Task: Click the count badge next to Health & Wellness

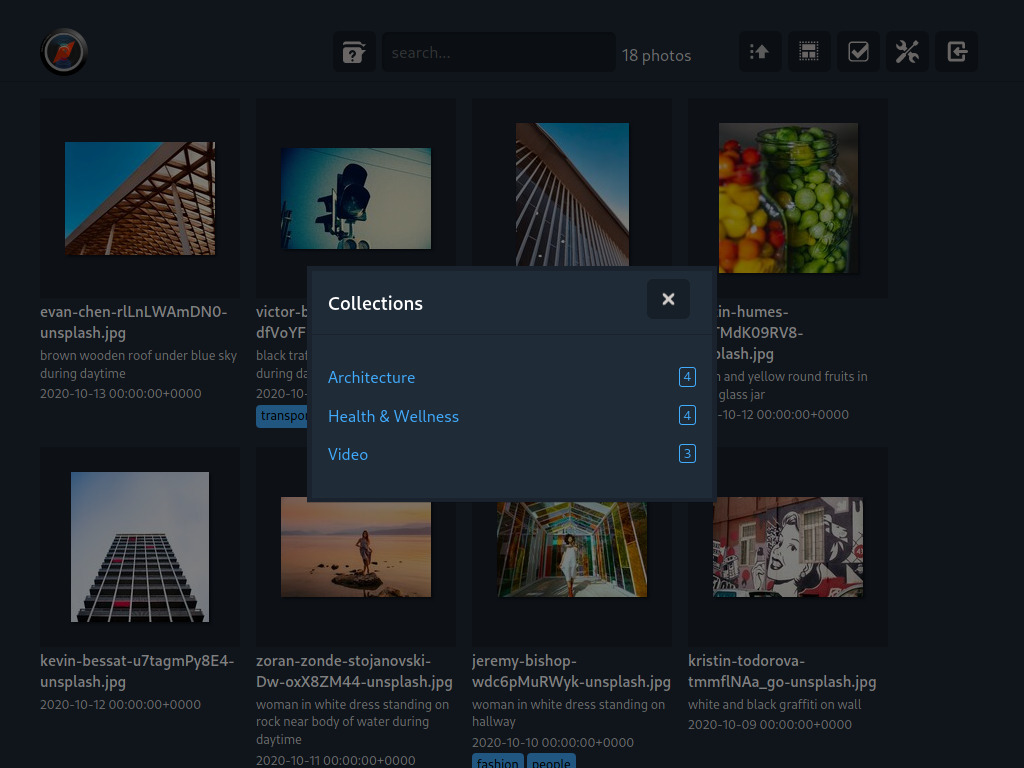Action: tap(687, 415)
